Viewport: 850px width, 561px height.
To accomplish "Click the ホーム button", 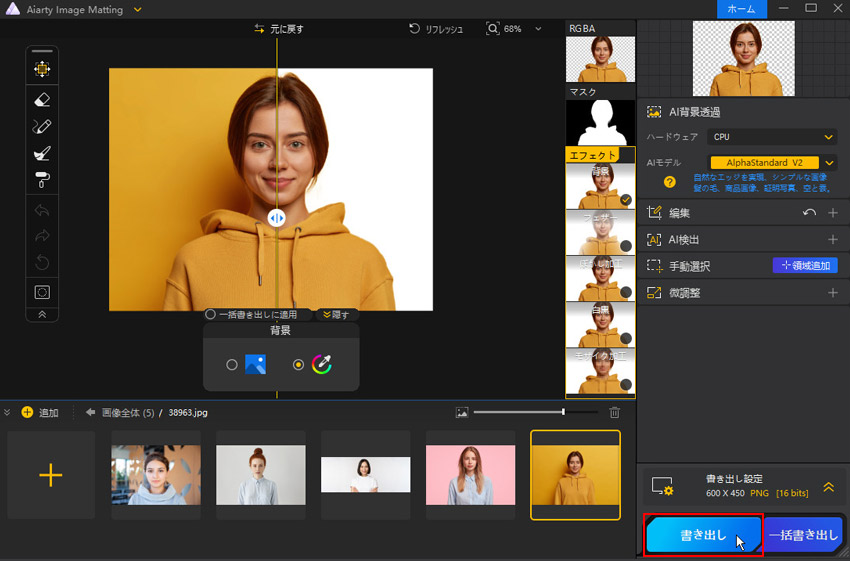I will [742, 9].
